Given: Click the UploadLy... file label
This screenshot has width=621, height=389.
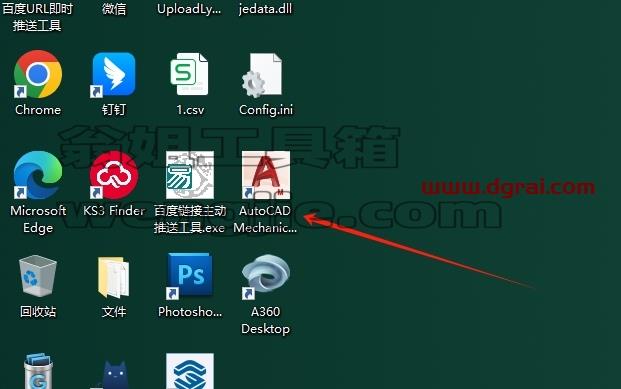Looking at the screenshot, I should click(x=189, y=9).
